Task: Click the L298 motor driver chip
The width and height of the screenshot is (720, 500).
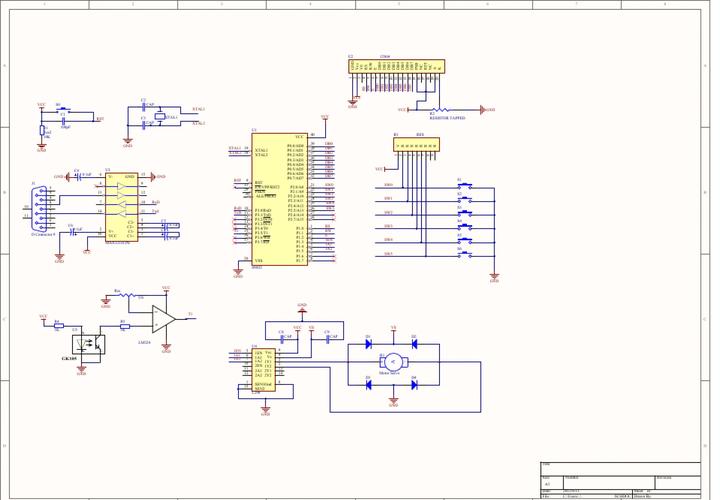Action: point(264,371)
